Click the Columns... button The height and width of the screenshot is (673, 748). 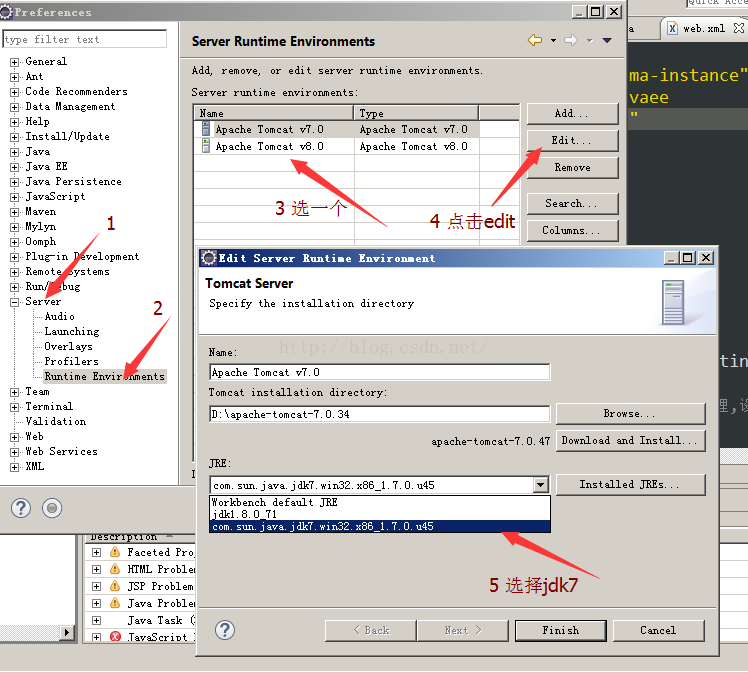click(572, 230)
